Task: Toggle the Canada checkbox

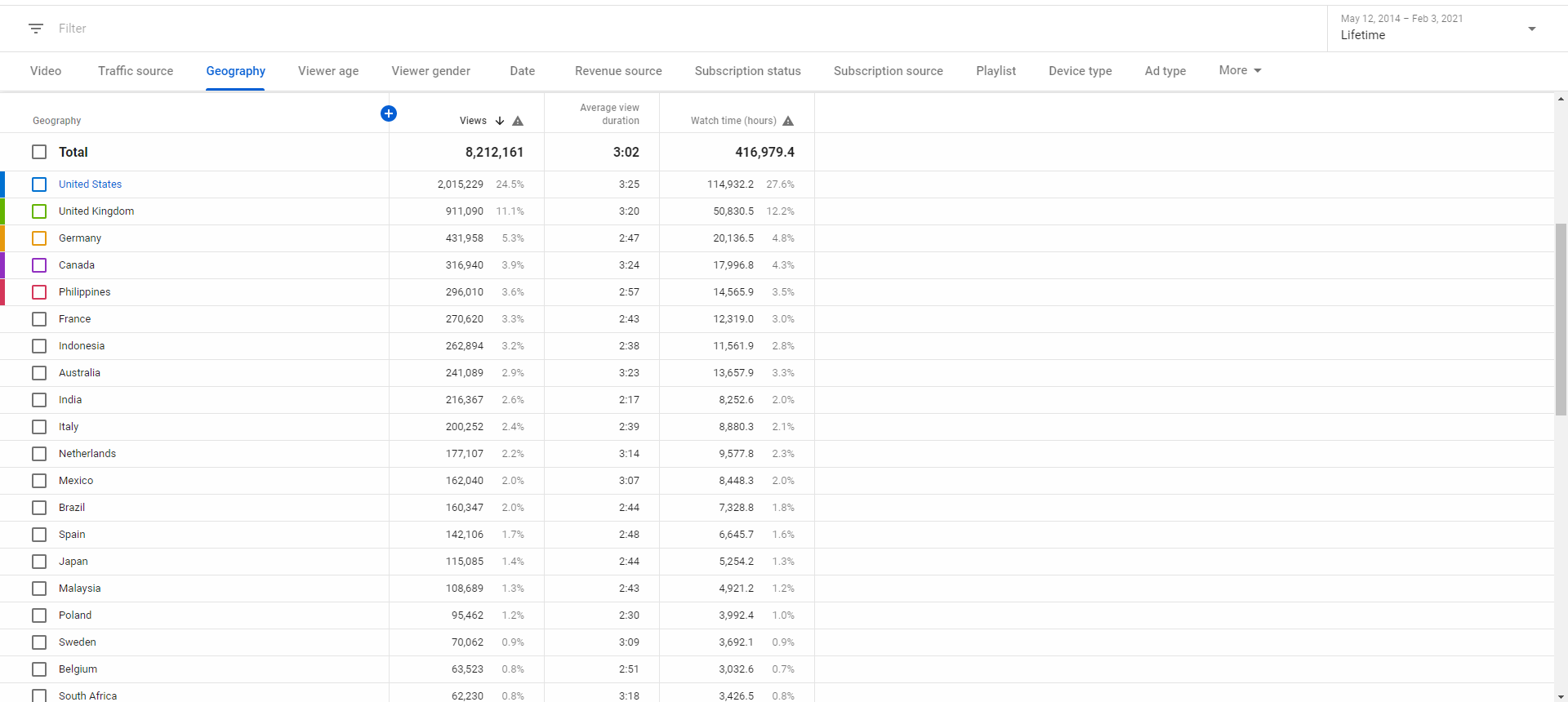Action: (39, 265)
